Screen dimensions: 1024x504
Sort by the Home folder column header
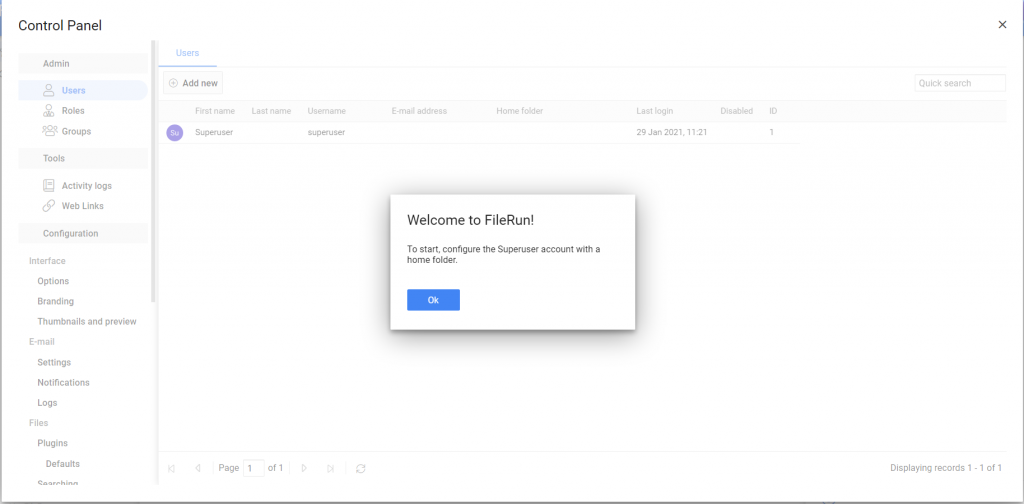click(520, 111)
